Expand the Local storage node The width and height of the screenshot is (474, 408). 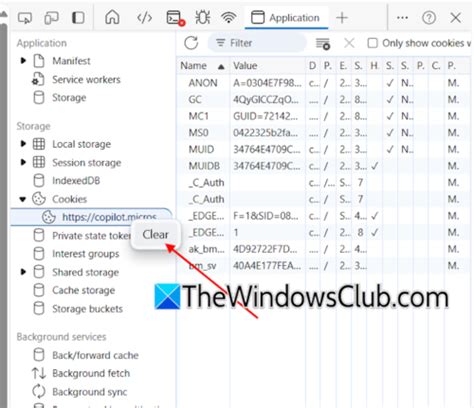pos(23,144)
